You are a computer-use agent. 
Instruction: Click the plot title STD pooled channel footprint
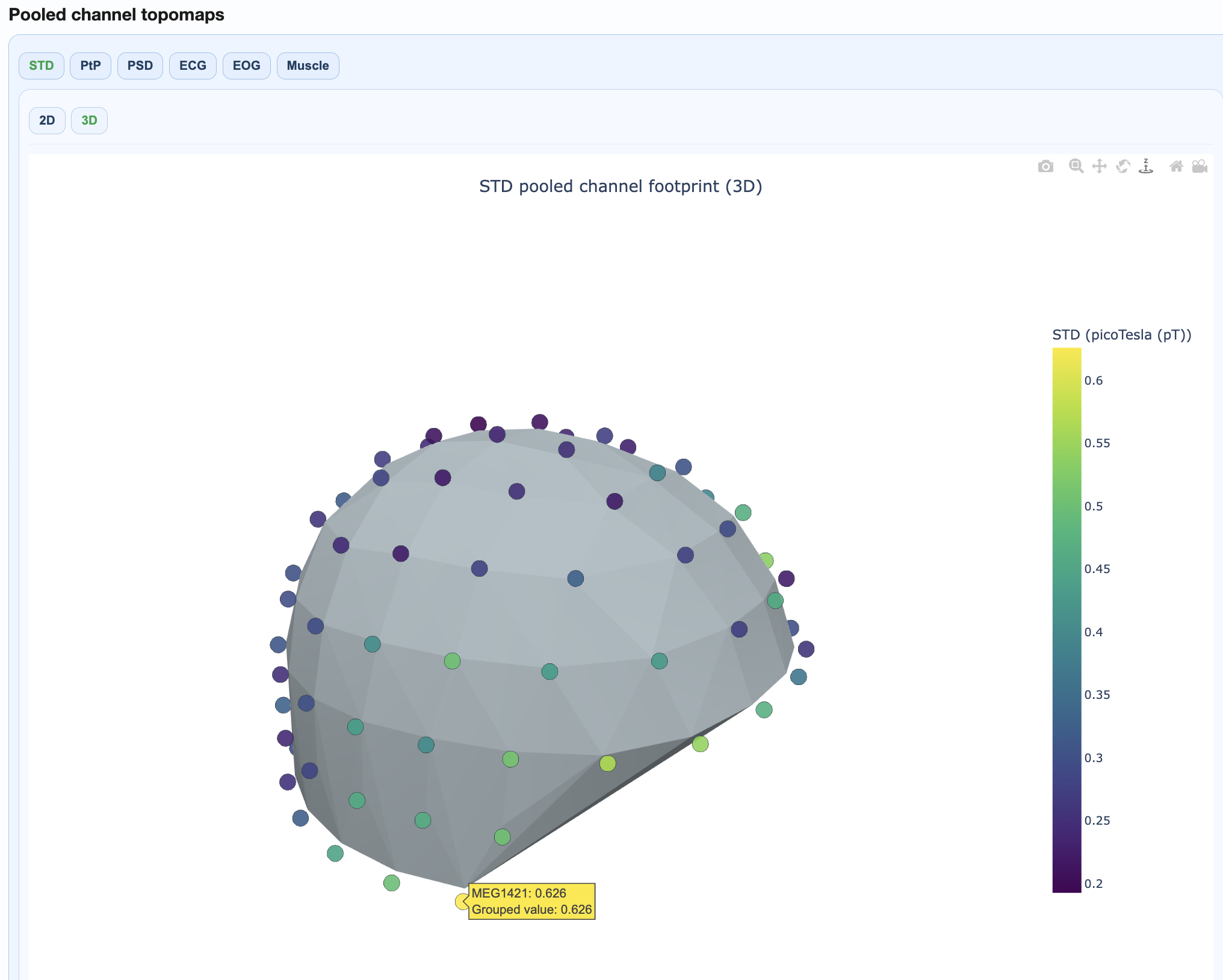pyautogui.click(x=621, y=187)
